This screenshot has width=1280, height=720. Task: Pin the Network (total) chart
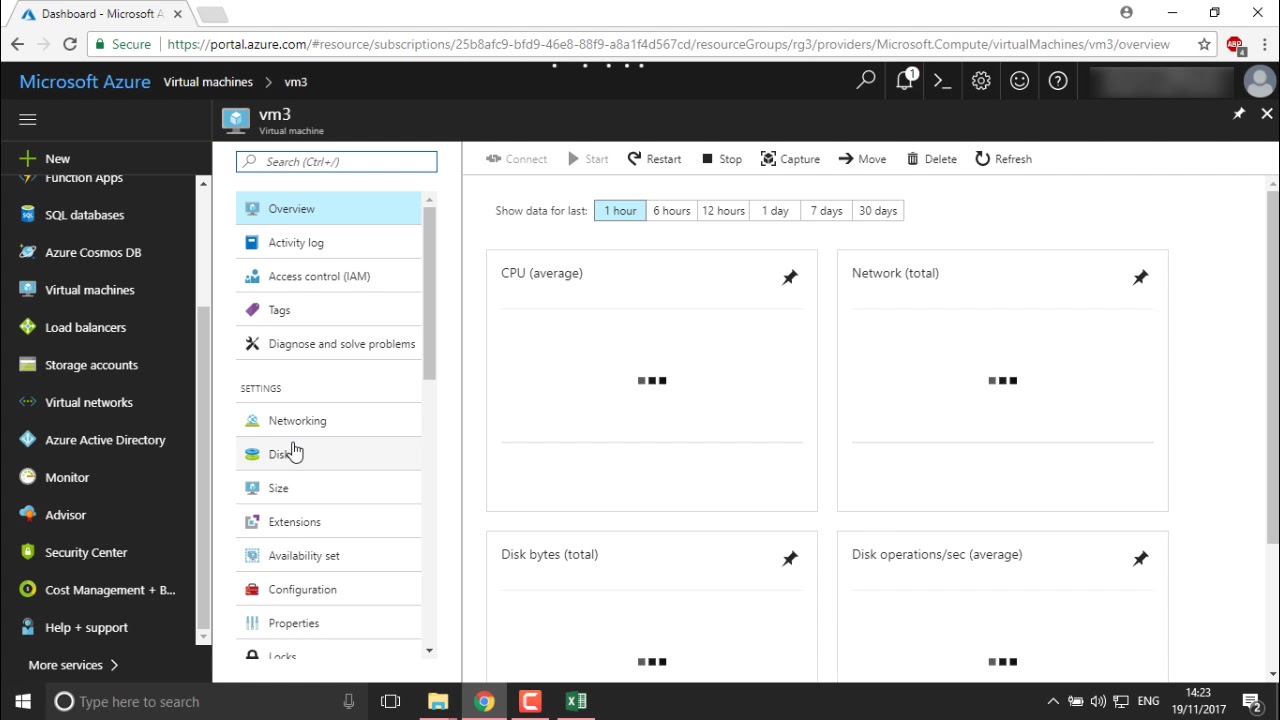click(1141, 277)
